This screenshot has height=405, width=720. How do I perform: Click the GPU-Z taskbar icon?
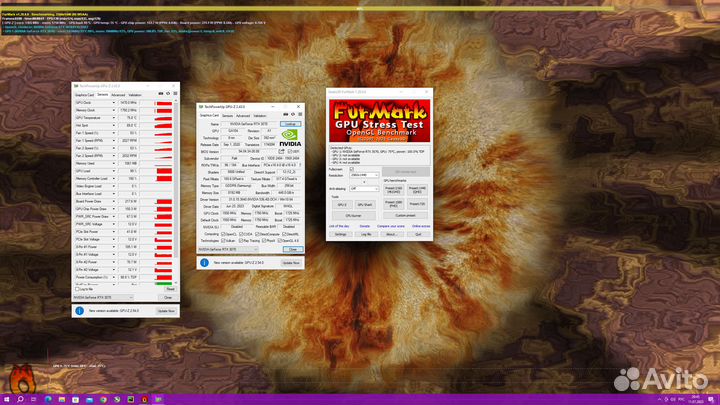pyautogui.click(x=158, y=399)
